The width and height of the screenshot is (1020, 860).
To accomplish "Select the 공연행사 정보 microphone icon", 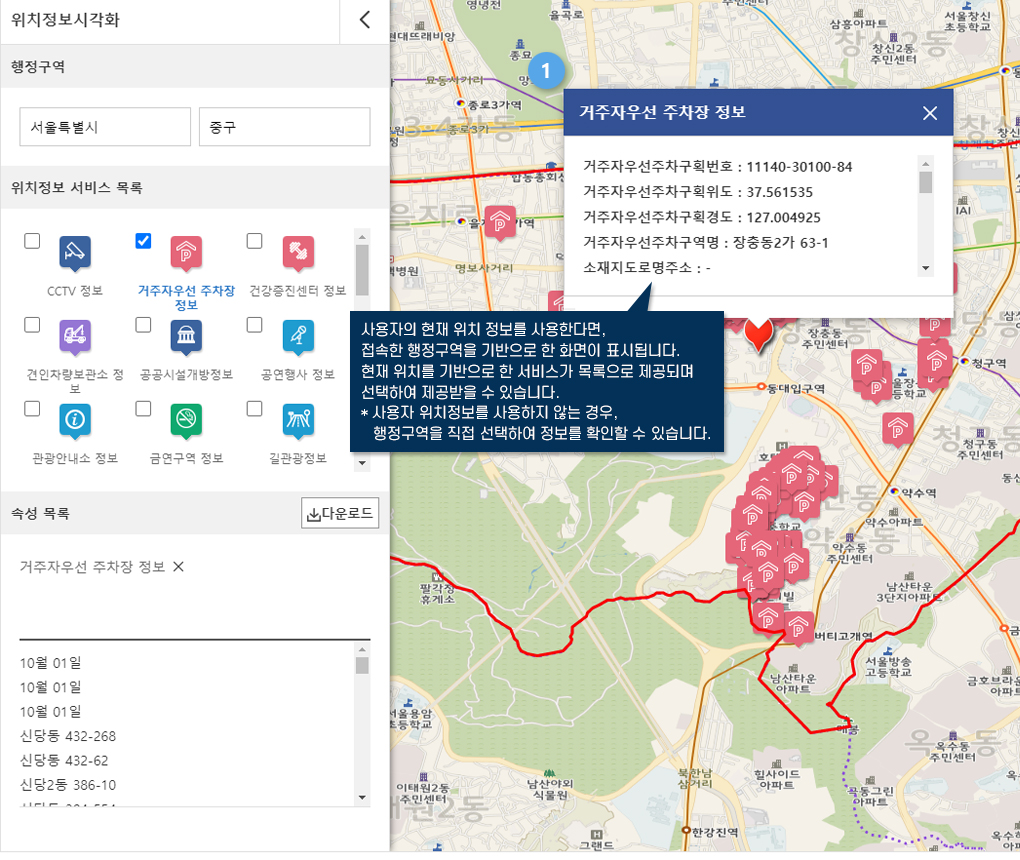I will click(x=298, y=336).
